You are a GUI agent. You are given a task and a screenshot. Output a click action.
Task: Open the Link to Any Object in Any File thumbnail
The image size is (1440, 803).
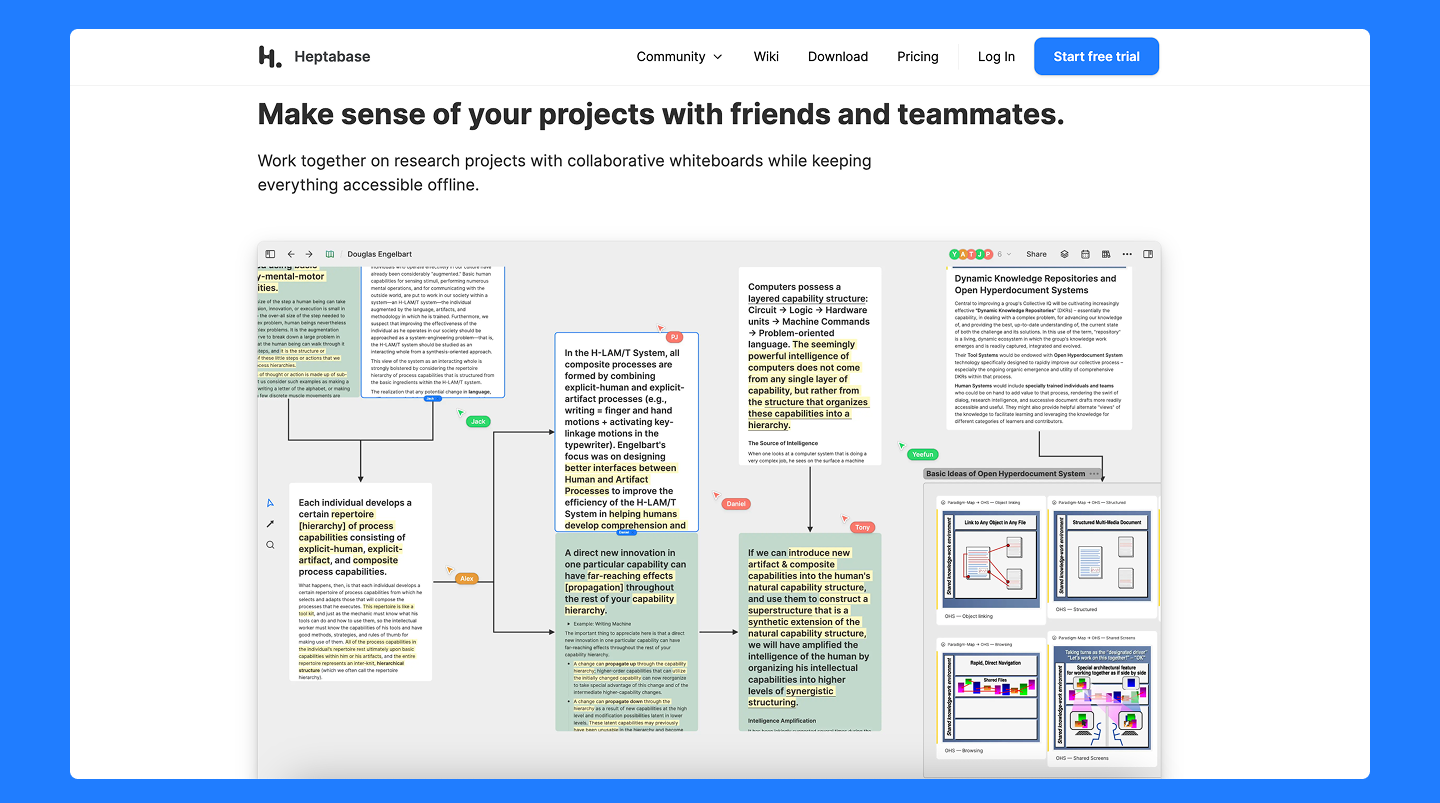990,558
